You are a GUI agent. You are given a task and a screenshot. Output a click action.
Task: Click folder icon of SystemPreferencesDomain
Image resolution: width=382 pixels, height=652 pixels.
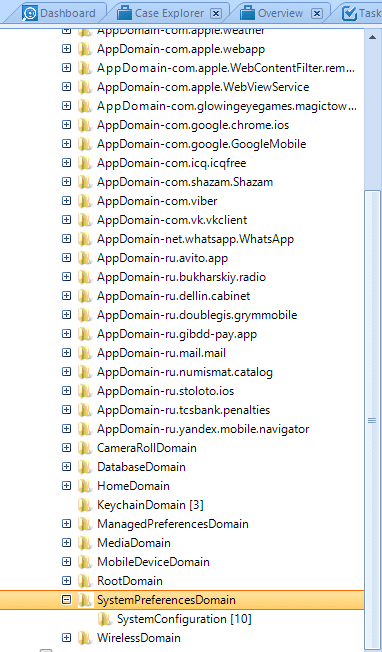84,600
